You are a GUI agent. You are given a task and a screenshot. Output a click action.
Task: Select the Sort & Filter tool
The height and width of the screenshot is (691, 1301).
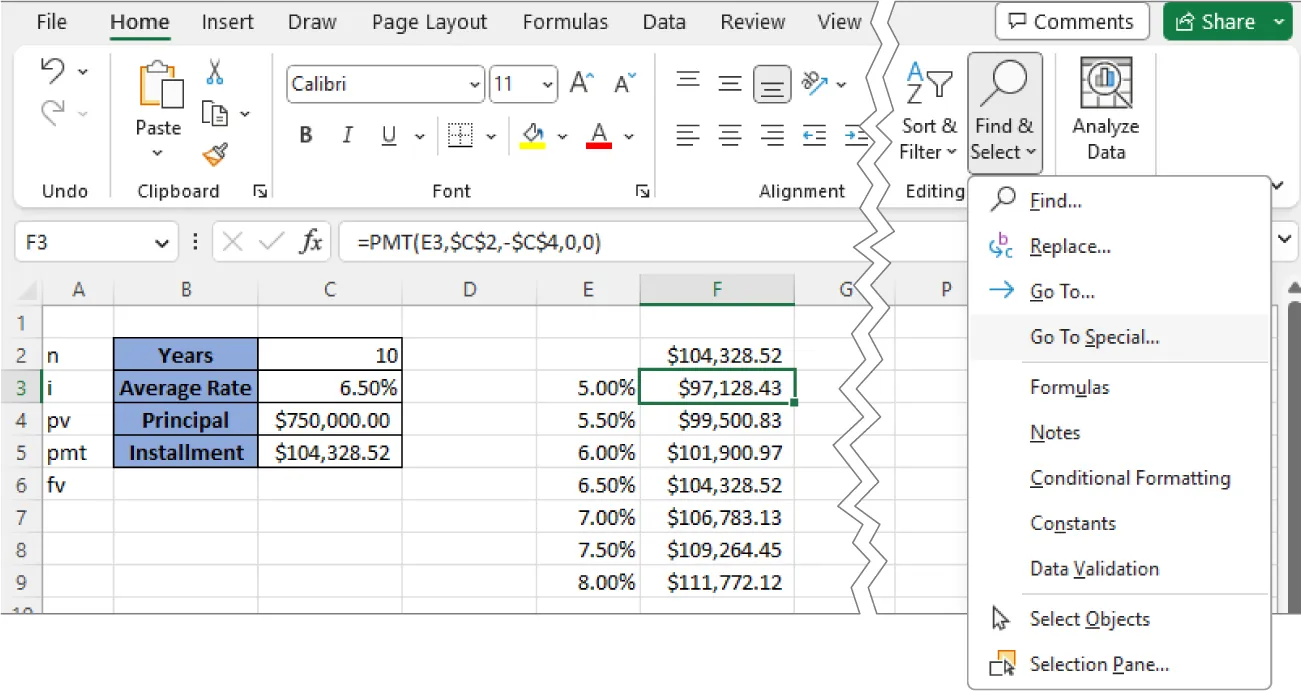[928, 110]
